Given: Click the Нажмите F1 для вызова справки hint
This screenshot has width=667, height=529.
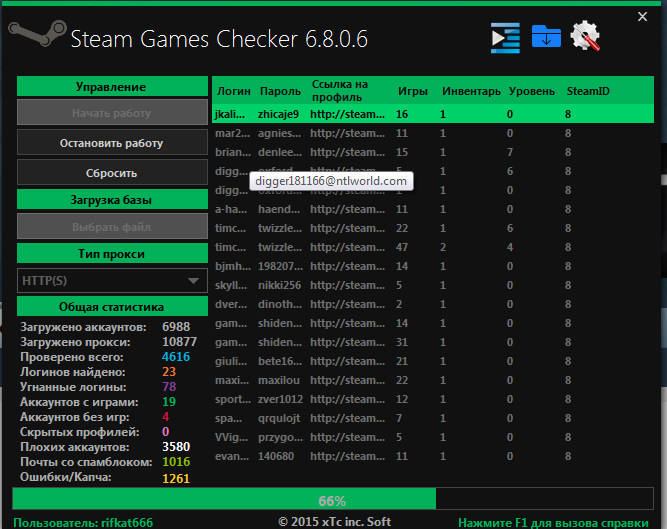Looking at the screenshot, I should pos(553,522).
